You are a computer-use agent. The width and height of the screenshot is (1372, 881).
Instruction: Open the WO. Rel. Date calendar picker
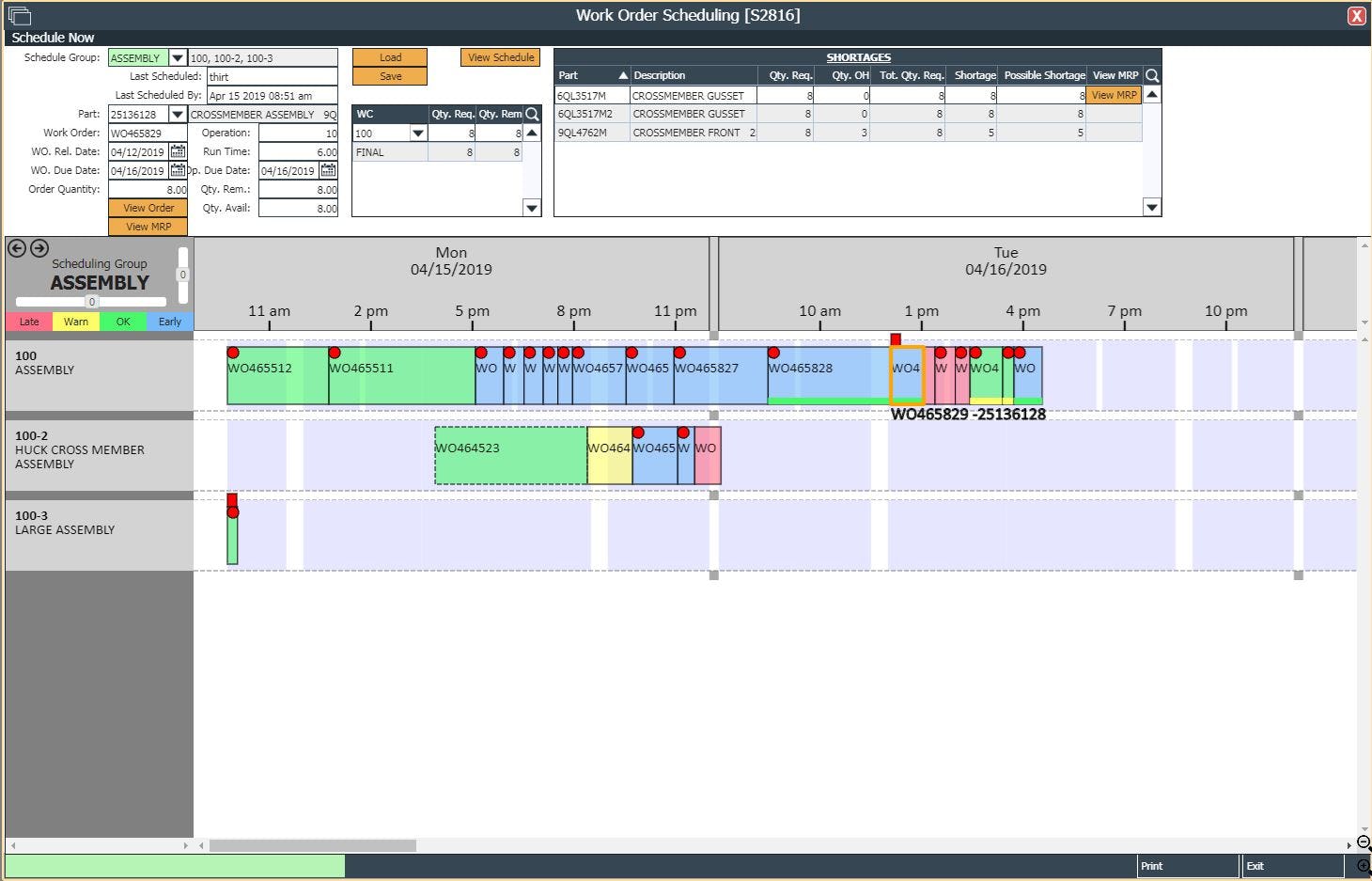pyautogui.click(x=179, y=151)
